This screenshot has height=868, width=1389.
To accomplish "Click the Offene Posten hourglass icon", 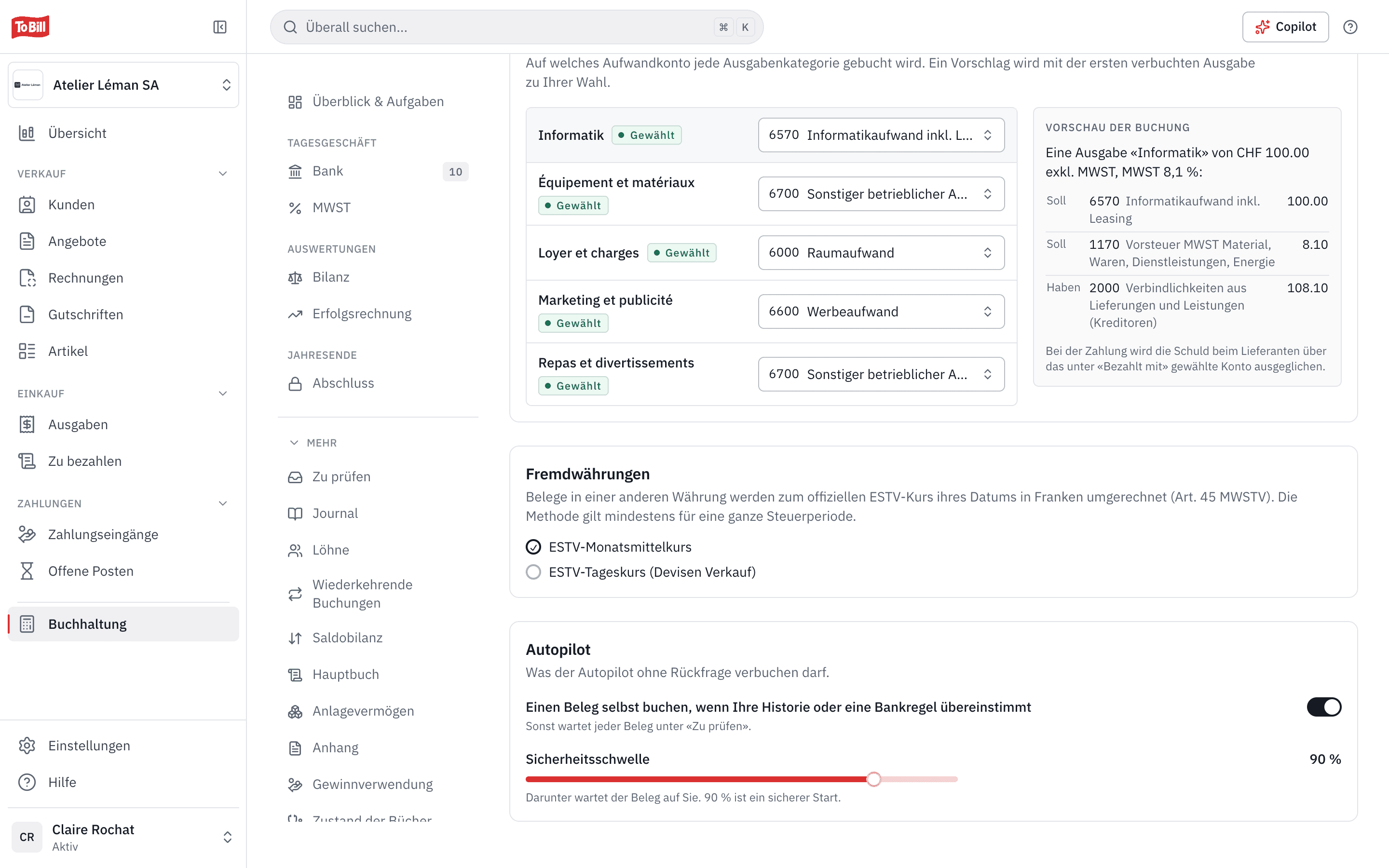I will (27, 571).
